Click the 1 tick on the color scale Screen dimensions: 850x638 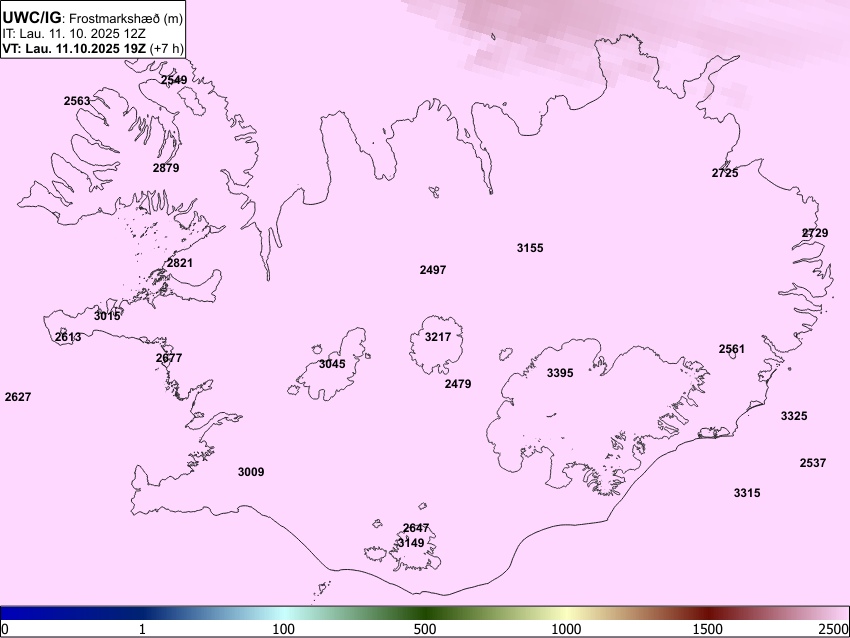(142, 629)
